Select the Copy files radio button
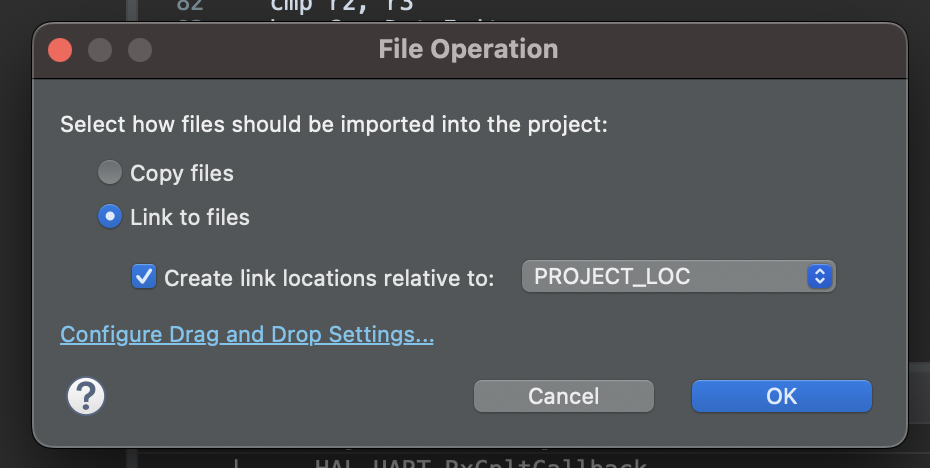This screenshot has width=930, height=468. 110,173
